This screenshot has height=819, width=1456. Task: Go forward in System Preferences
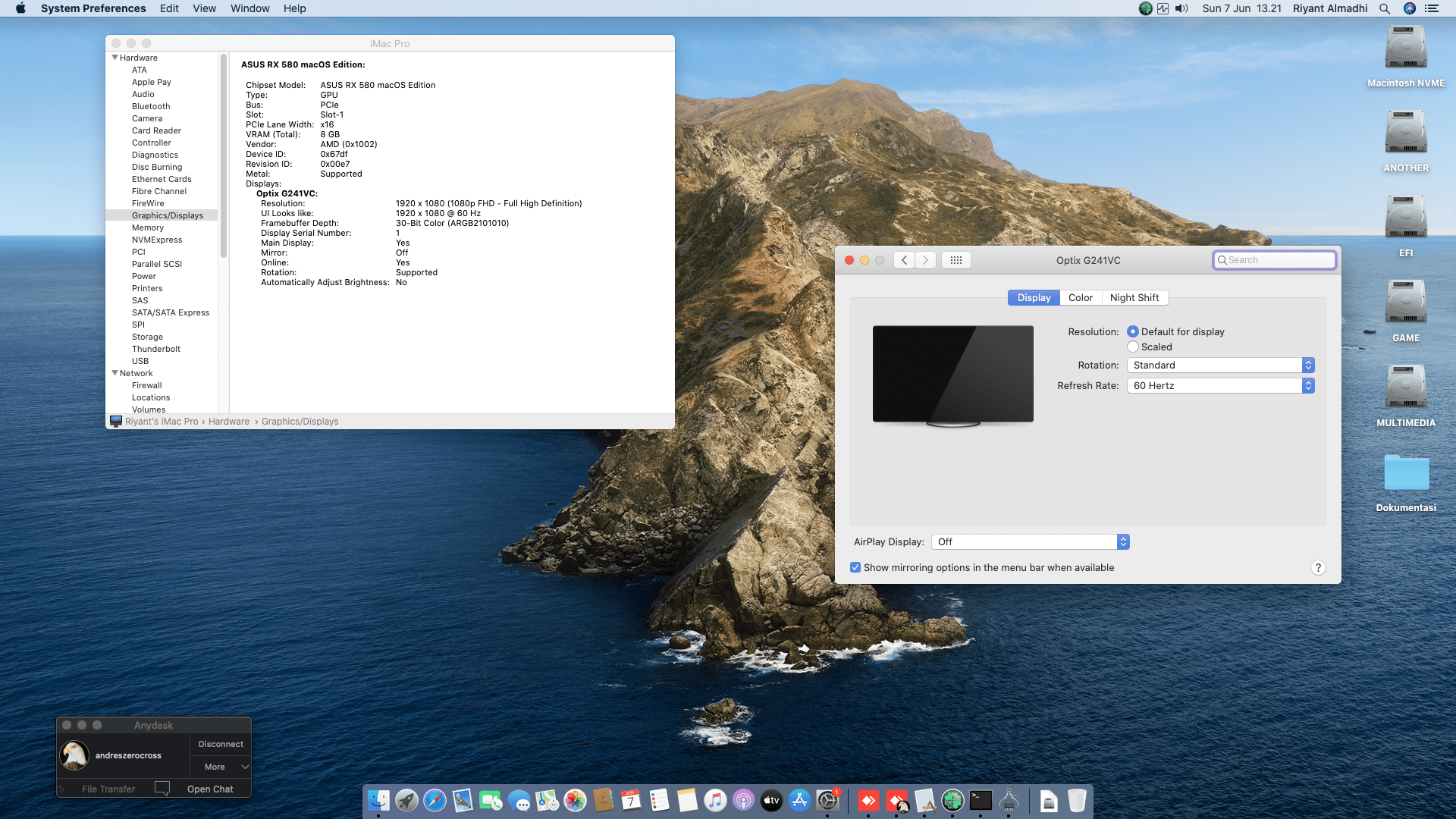(925, 260)
